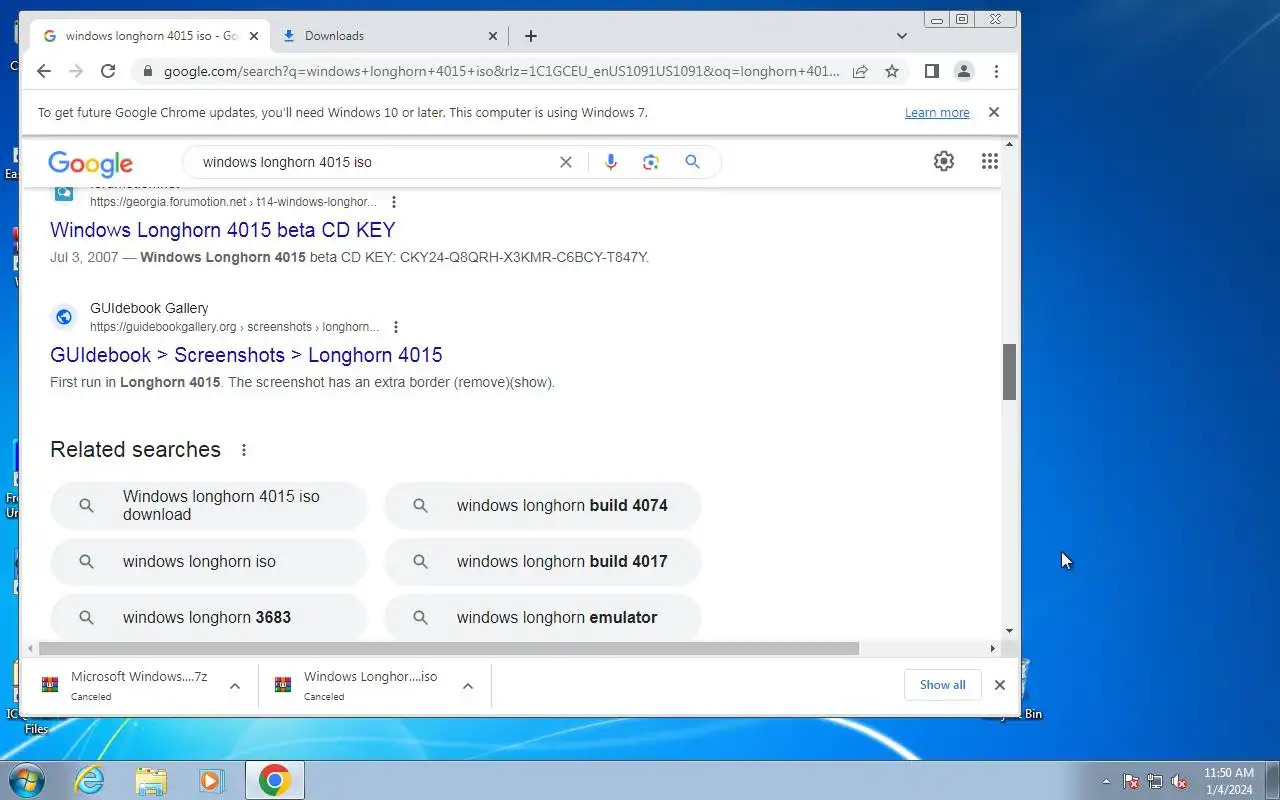The width and height of the screenshot is (1280, 800).
Task: Share this page from address bar
Action: (860, 71)
